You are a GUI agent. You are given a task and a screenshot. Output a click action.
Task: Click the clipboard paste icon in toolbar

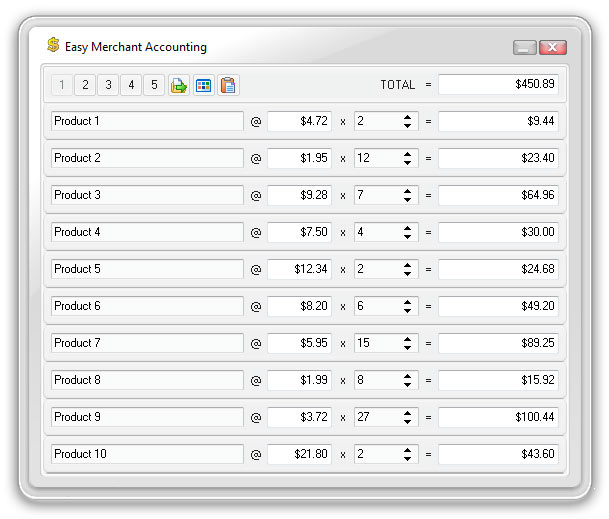tap(229, 85)
